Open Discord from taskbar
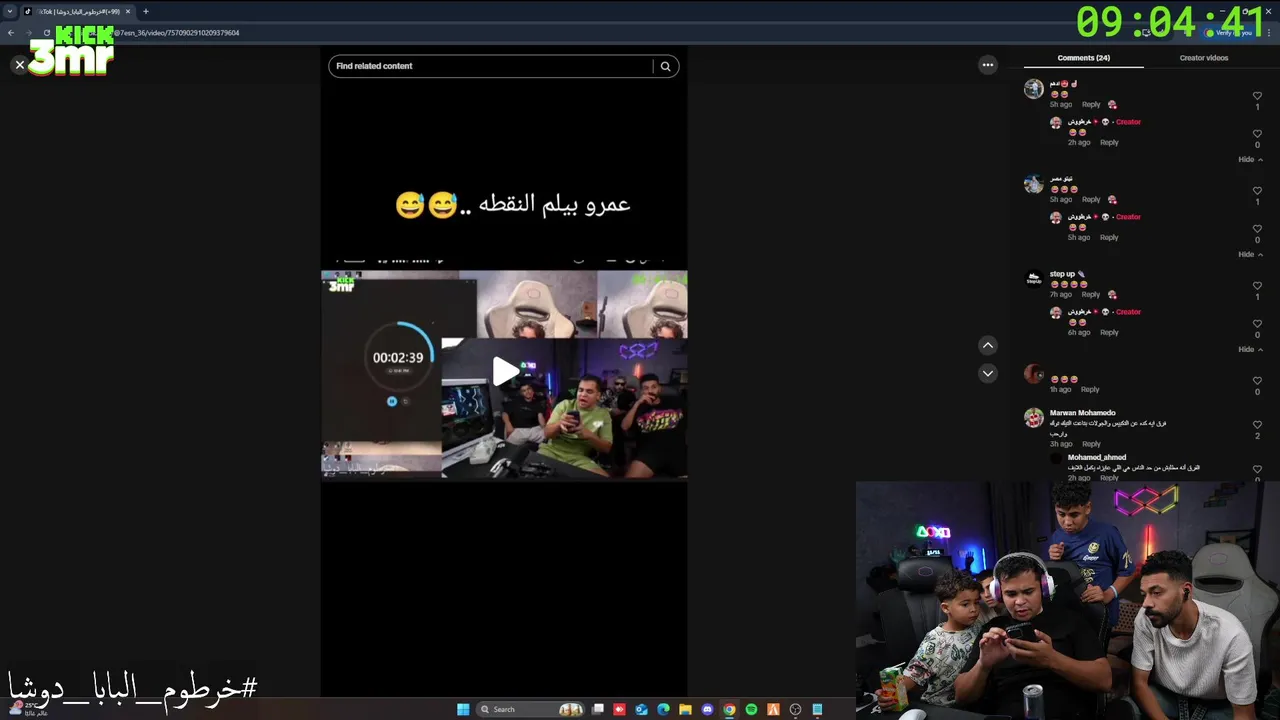Image resolution: width=1280 pixels, height=720 pixels. [x=707, y=710]
